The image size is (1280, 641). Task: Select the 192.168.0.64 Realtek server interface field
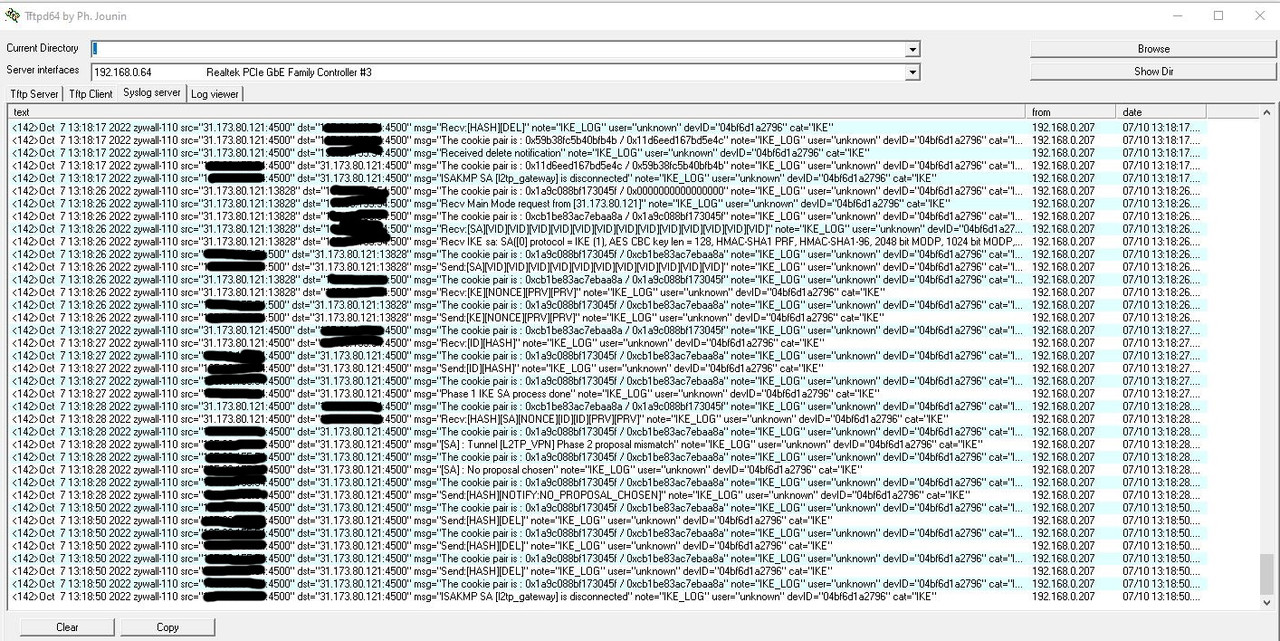pyautogui.click(x=497, y=72)
